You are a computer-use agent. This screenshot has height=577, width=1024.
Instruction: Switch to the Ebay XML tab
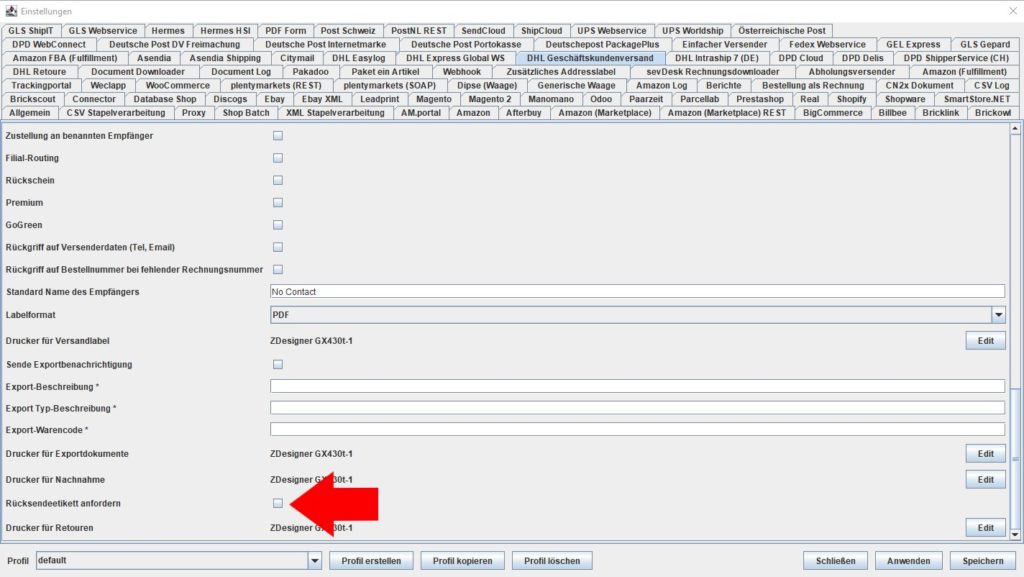[x=322, y=99]
